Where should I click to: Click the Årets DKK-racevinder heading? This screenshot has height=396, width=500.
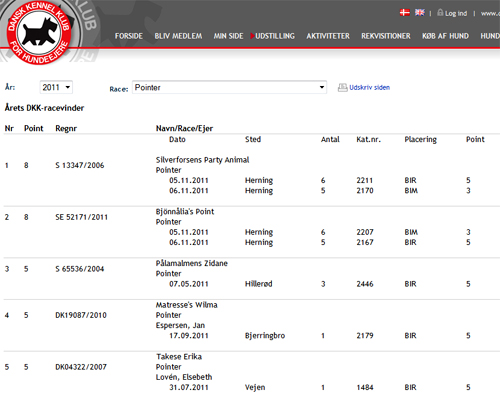[x=44, y=108]
